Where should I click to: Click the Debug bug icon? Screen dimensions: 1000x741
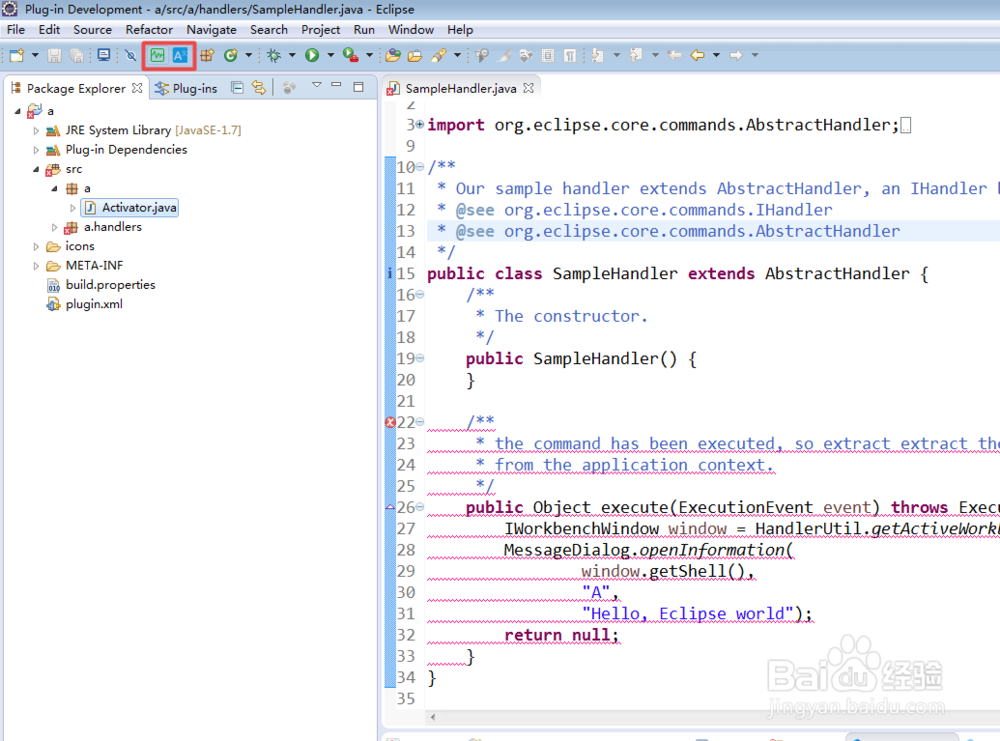[x=274, y=55]
